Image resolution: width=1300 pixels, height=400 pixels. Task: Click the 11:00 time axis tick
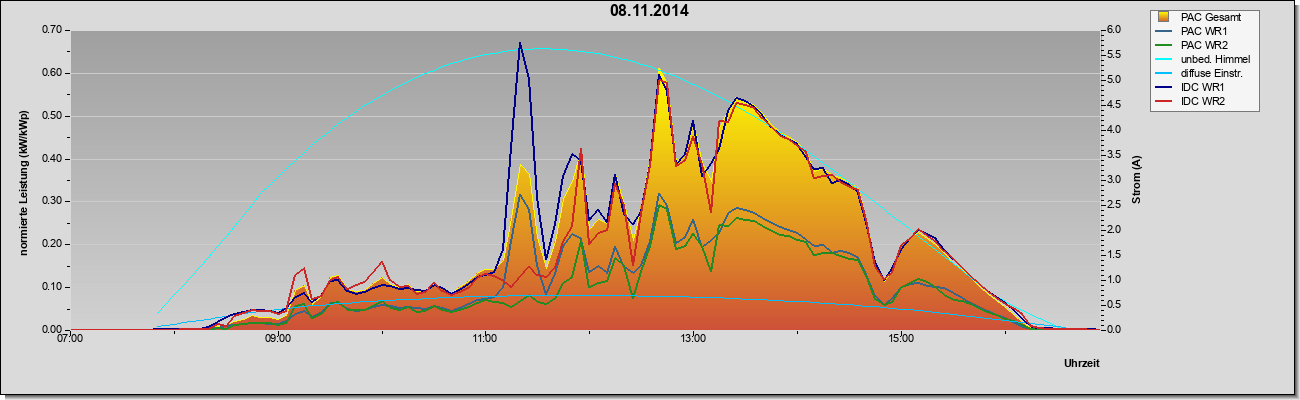(485, 340)
